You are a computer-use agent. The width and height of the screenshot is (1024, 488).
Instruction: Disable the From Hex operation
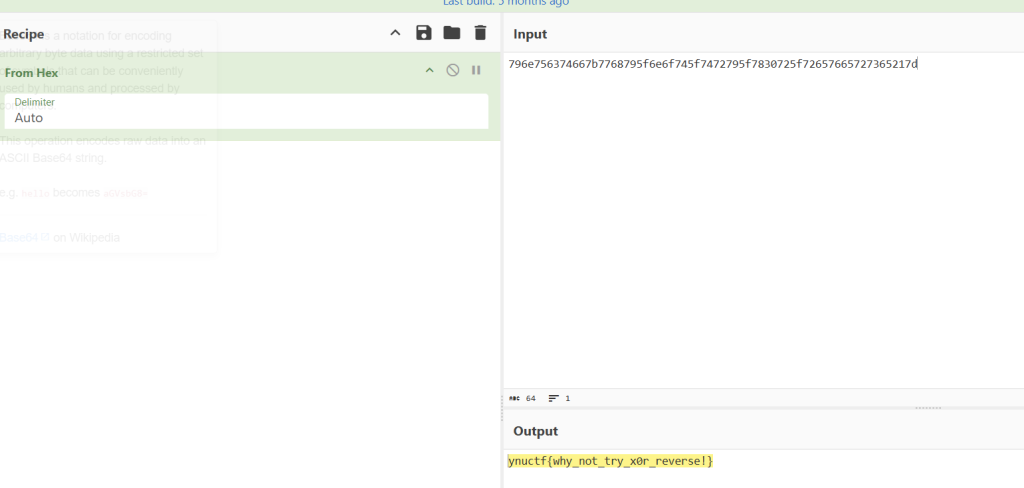click(x=453, y=70)
